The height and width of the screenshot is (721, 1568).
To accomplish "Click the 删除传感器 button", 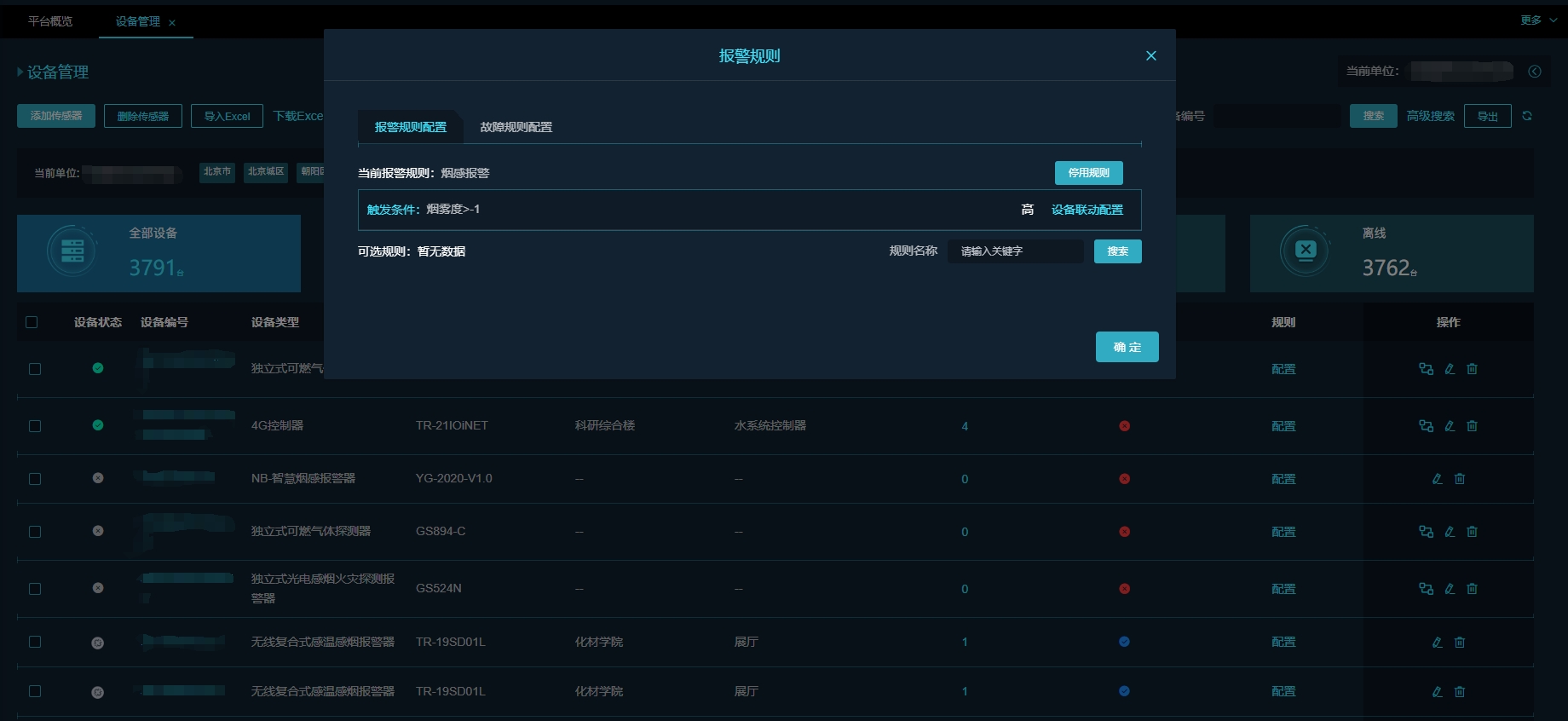I will pyautogui.click(x=142, y=116).
